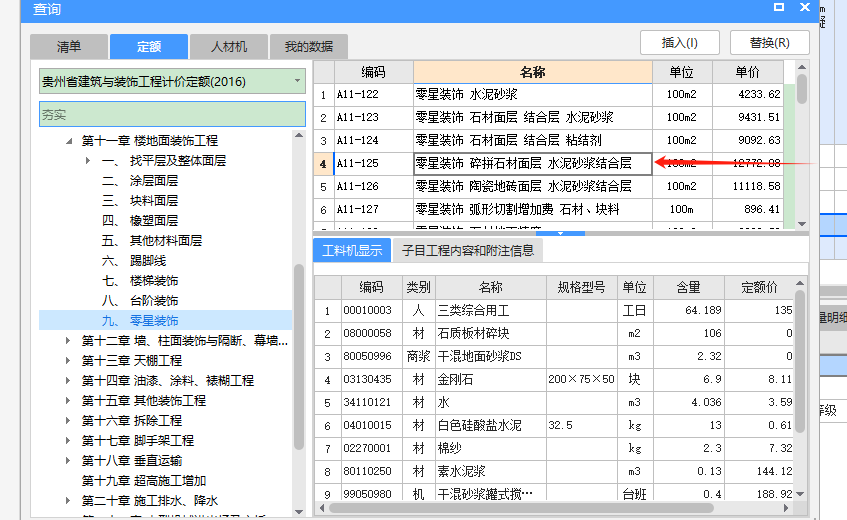The width and height of the screenshot is (847, 520).
Task: Click the 单价 column header in quota table
Action: (x=748, y=72)
